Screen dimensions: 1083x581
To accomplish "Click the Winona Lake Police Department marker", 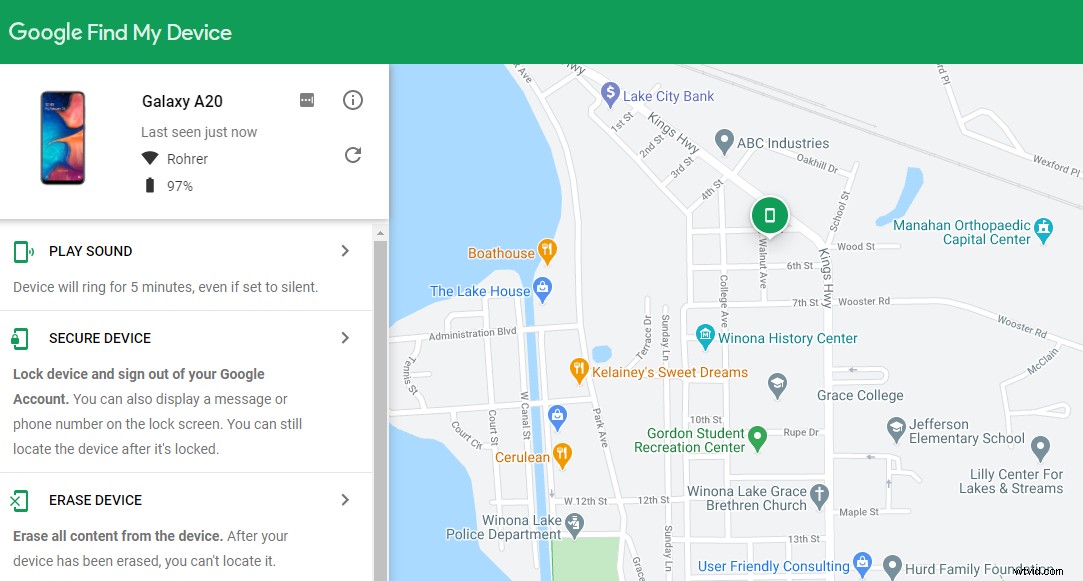I will tap(573, 522).
